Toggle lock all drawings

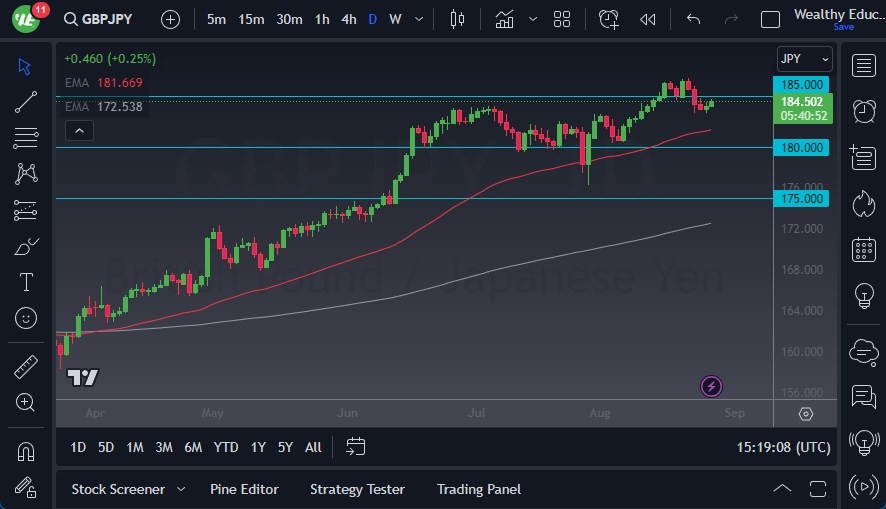[x=26, y=487]
